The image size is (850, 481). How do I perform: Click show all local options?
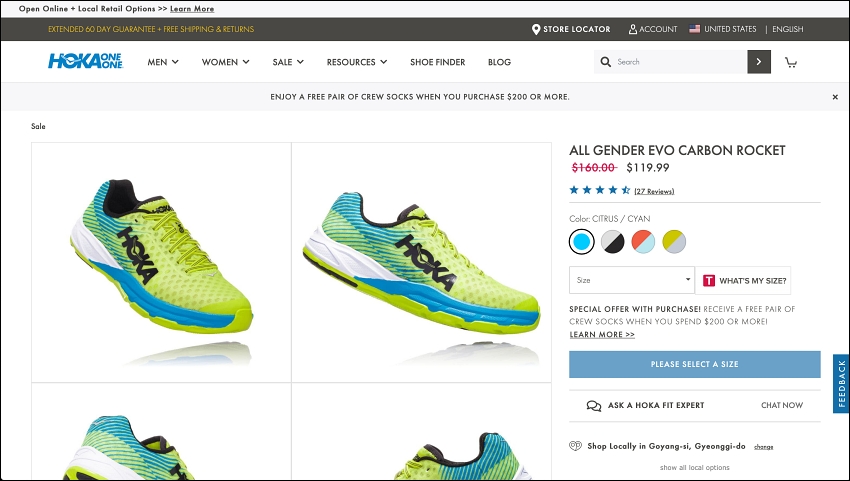pyautogui.click(x=694, y=467)
